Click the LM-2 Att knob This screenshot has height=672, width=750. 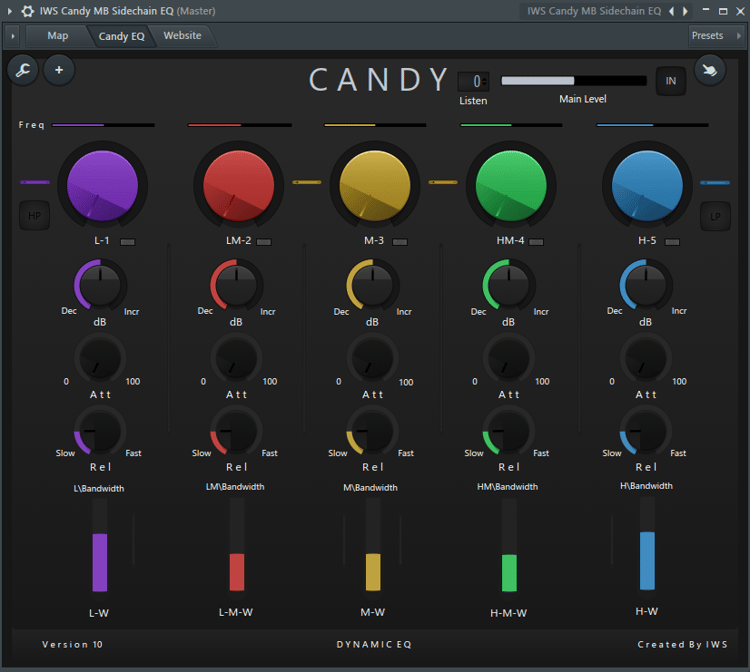point(236,358)
